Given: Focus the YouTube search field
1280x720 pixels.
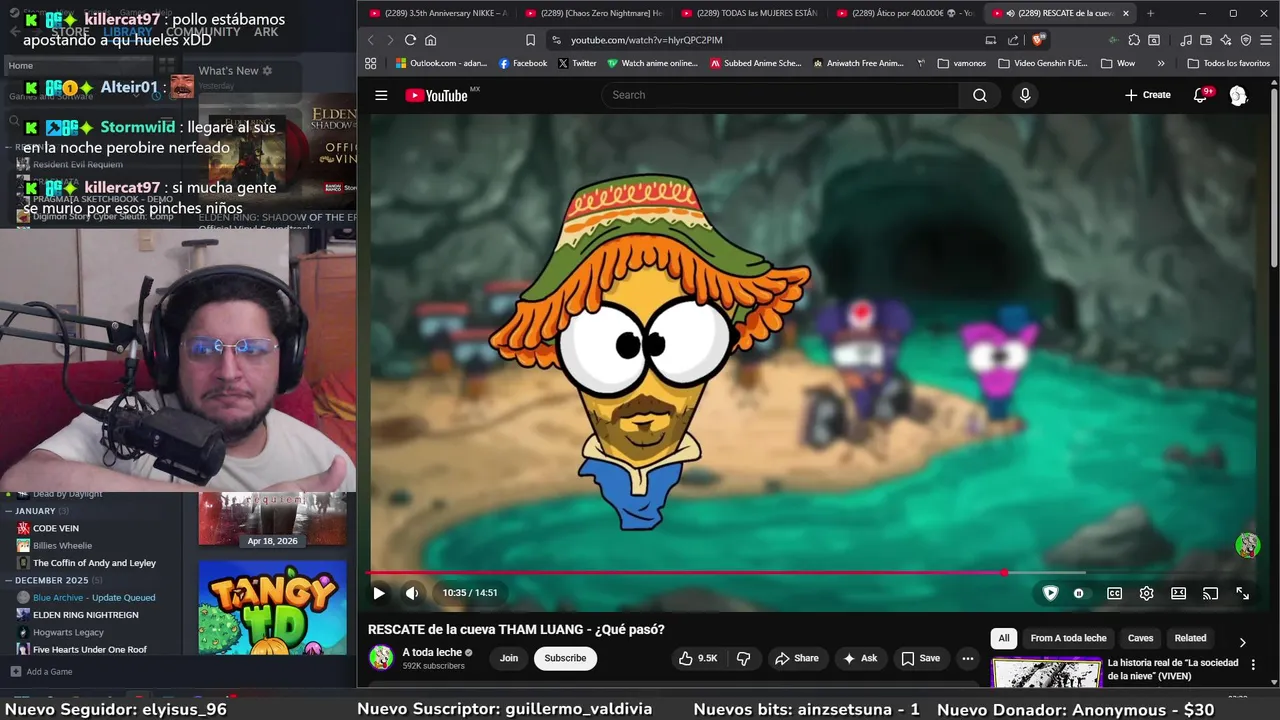Looking at the screenshot, I should [780, 95].
